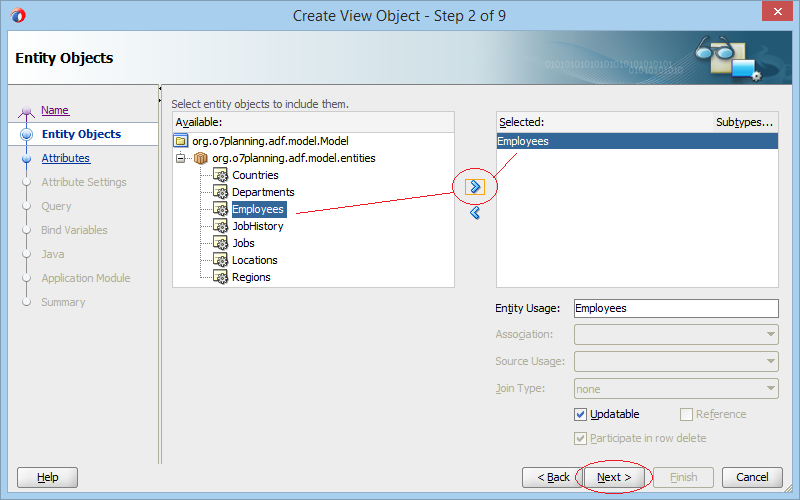This screenshot has width=800, height=500.
Task: Click the Departments entity icon
Action: click(x=220, y=192)
